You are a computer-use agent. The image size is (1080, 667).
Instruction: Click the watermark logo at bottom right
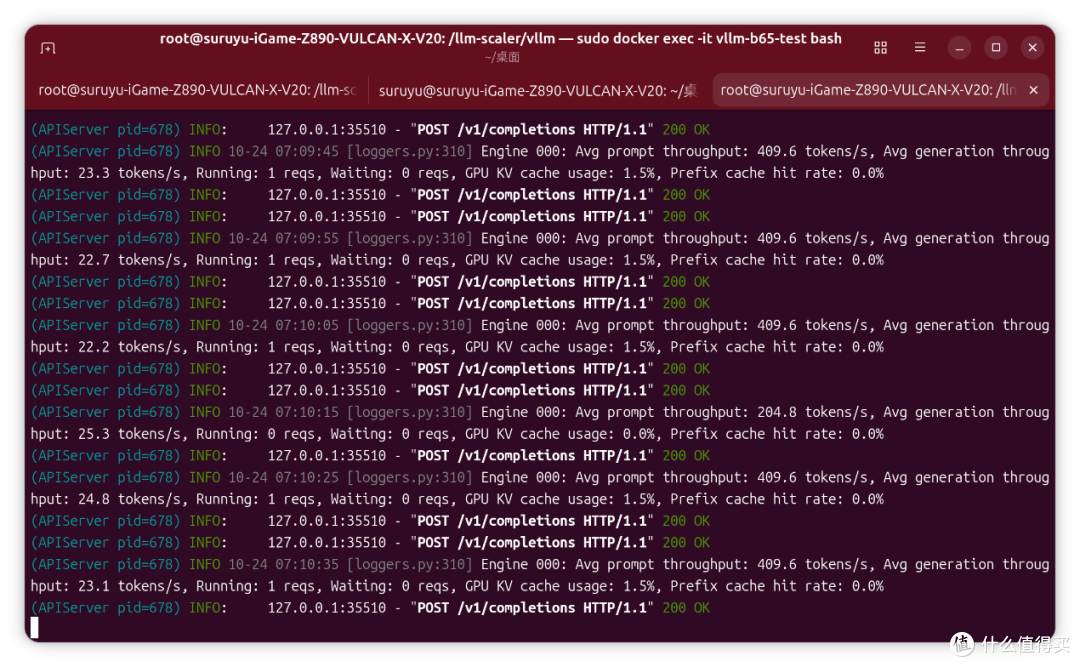pyautogui.click(x=962, y=644)
